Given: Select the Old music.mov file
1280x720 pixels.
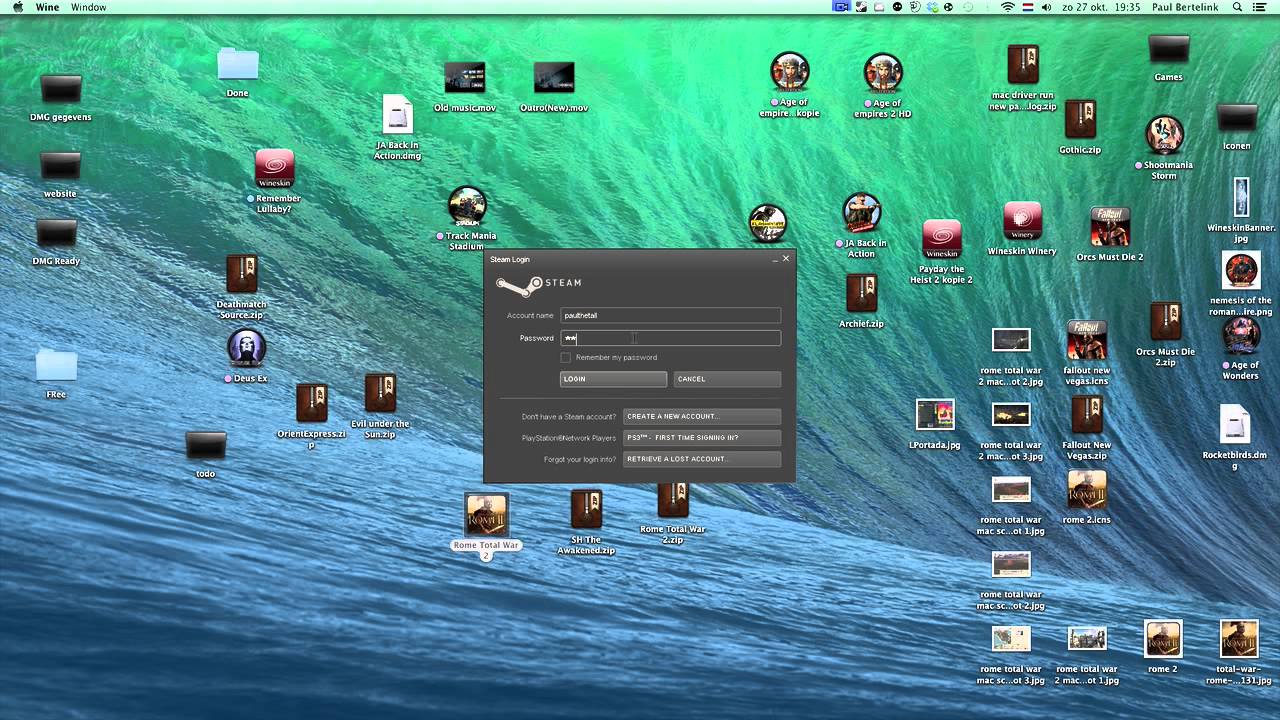Looking at the screenshot, I should (465, 78).
